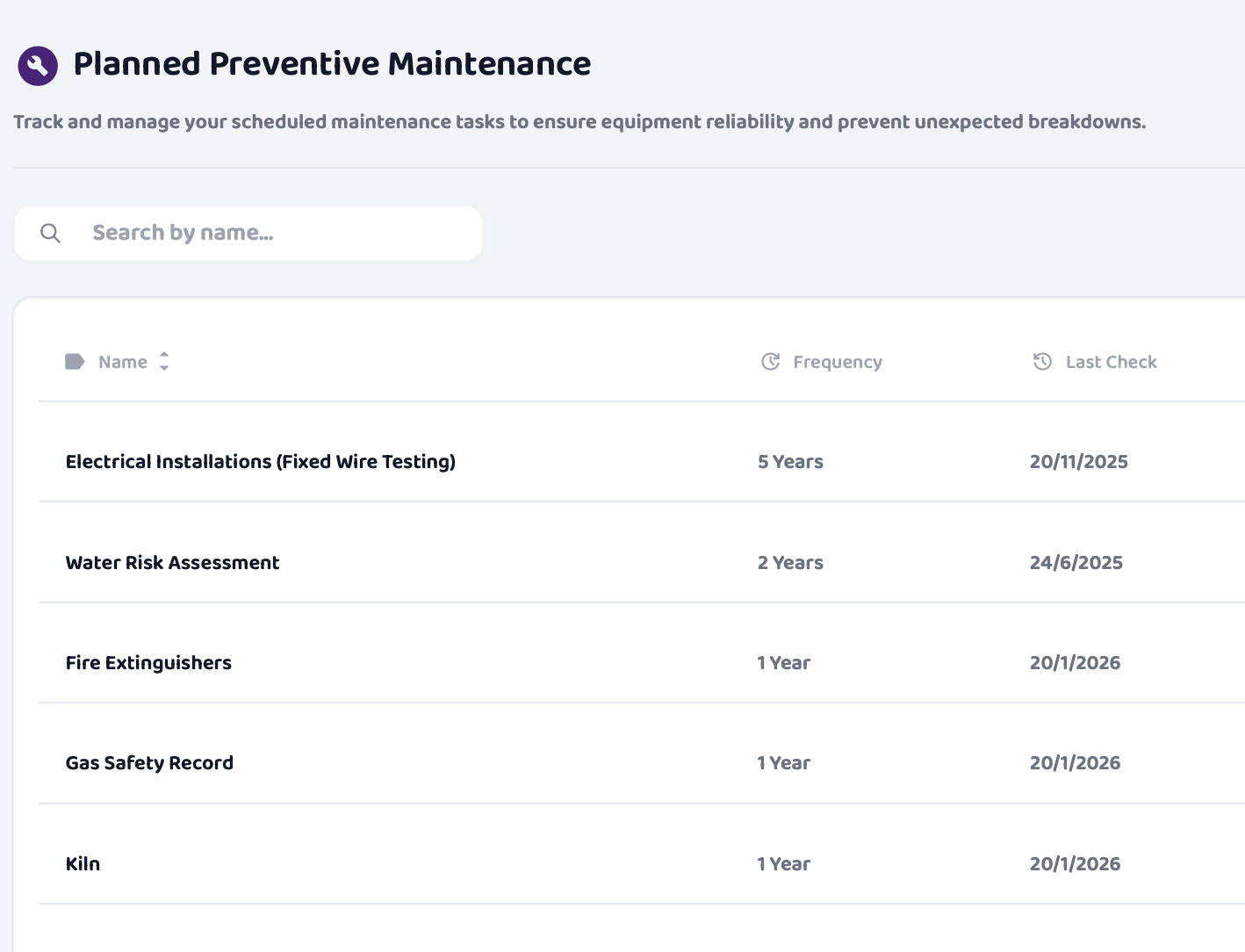1245x952 pixels.
Task: Click the history icon beside Last Check header
Action: coord(1041,360)
